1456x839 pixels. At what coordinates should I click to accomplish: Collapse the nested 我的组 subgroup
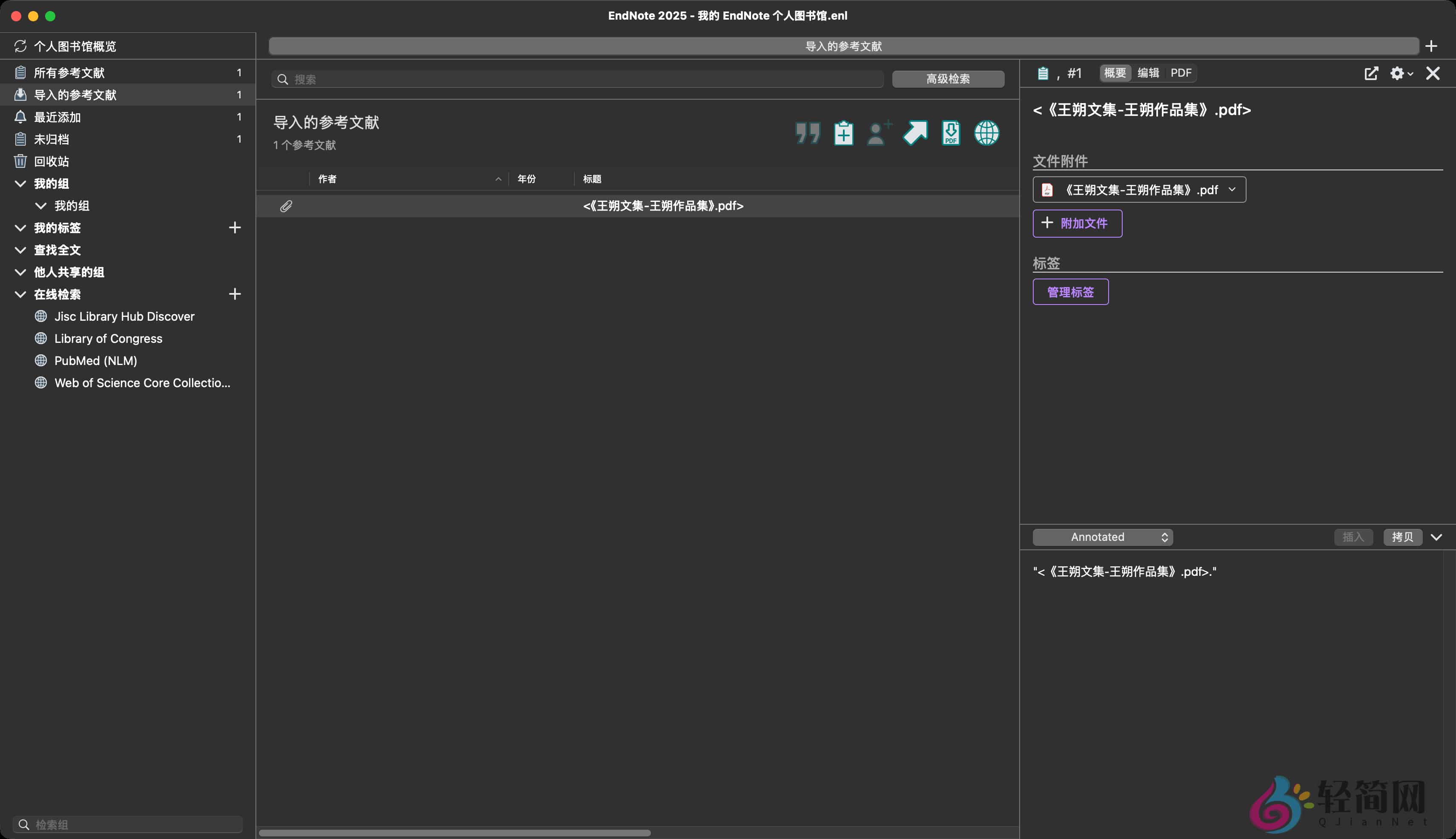click(41, 206)
